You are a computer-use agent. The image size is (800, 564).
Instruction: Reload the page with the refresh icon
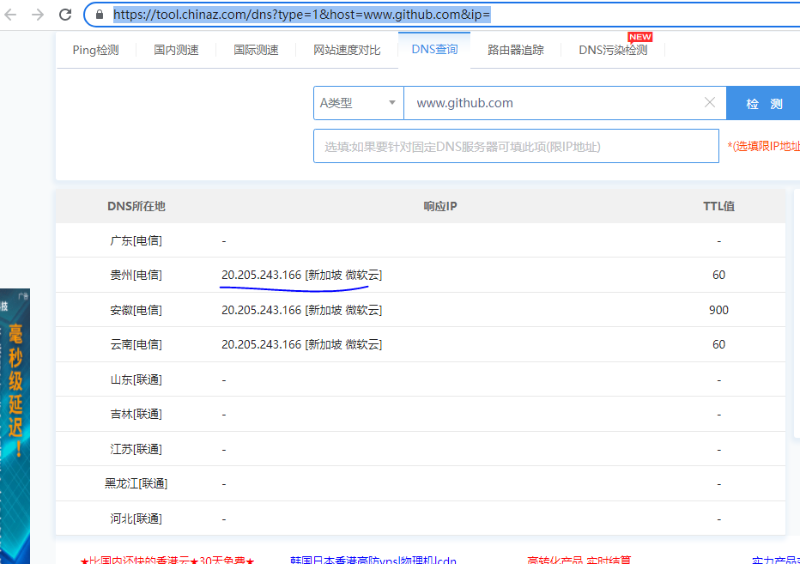pyautogui.click(x=65, y=14)
